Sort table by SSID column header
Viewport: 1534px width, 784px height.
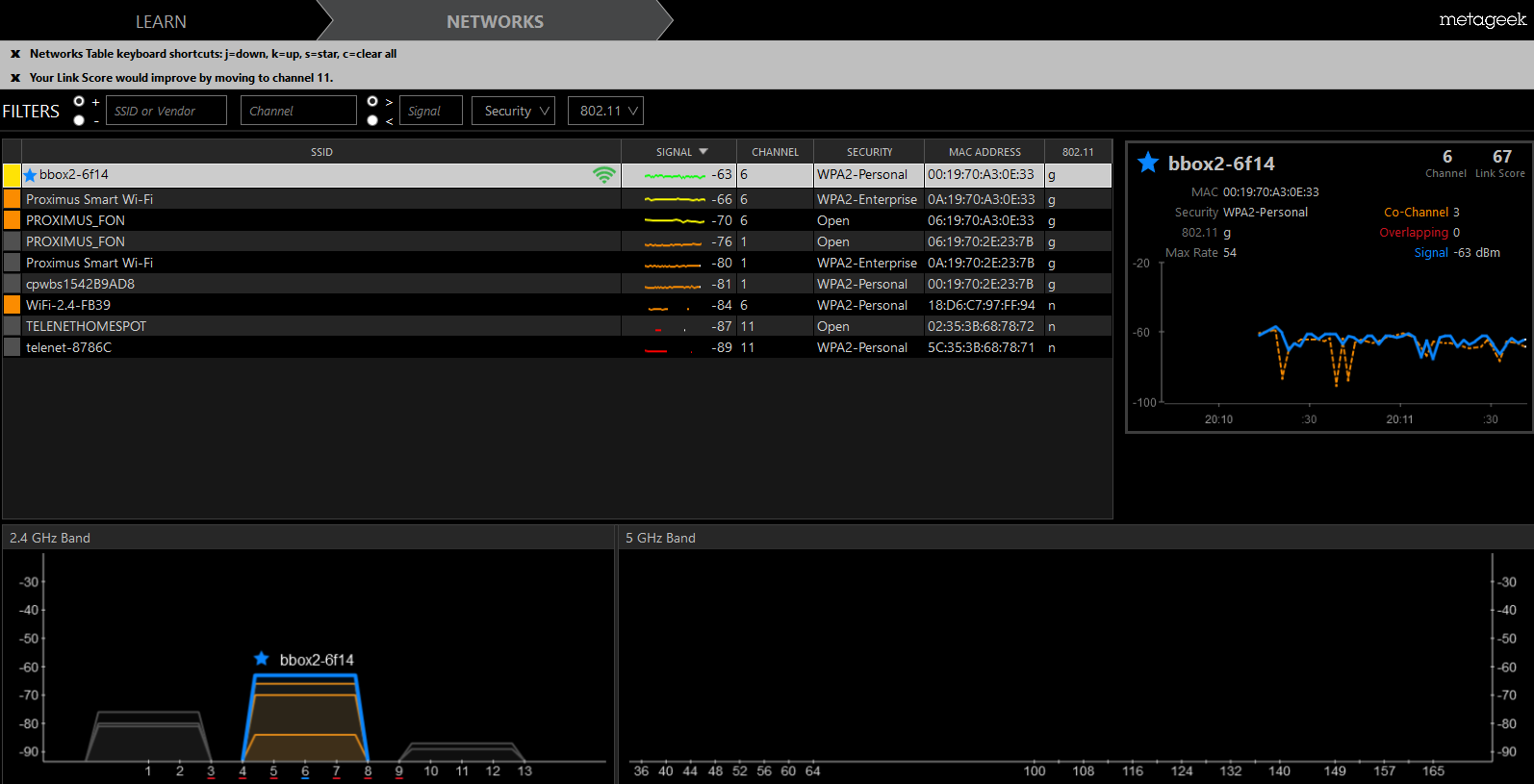pos(321,152)
